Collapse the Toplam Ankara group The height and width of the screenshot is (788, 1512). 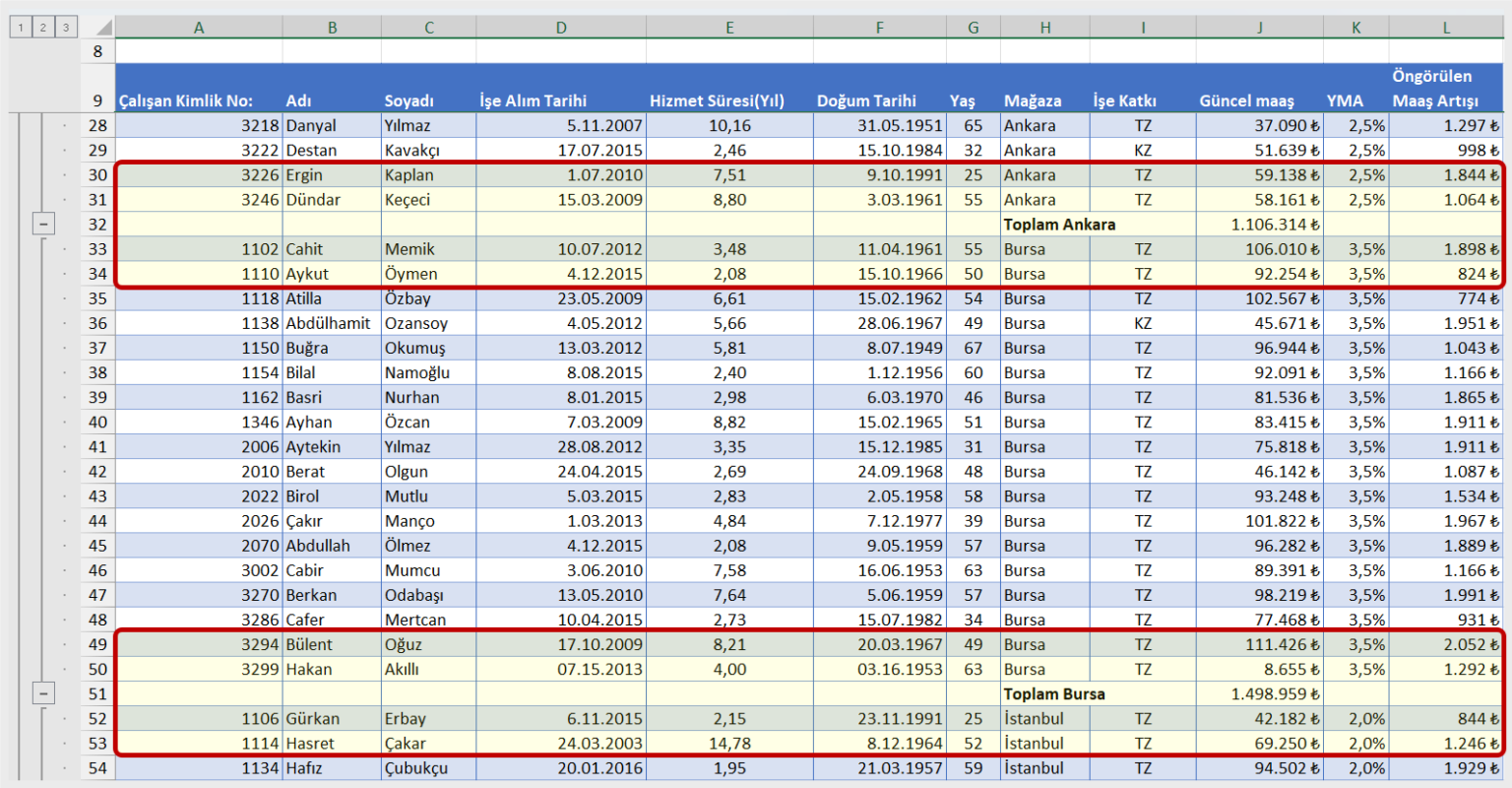(43, 224)
